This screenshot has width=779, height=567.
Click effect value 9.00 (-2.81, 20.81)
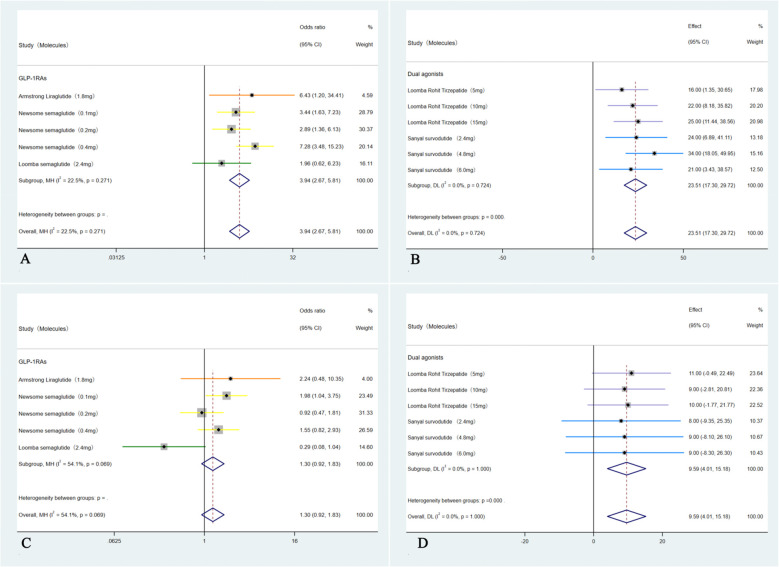(x=711, y=389)
